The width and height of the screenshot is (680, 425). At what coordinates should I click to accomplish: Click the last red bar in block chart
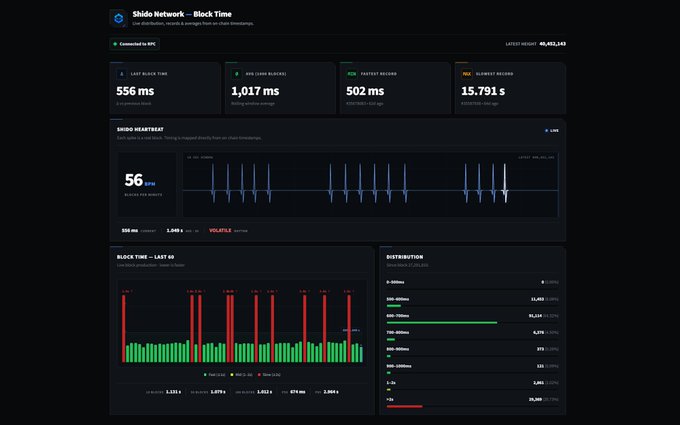[349, 329]
